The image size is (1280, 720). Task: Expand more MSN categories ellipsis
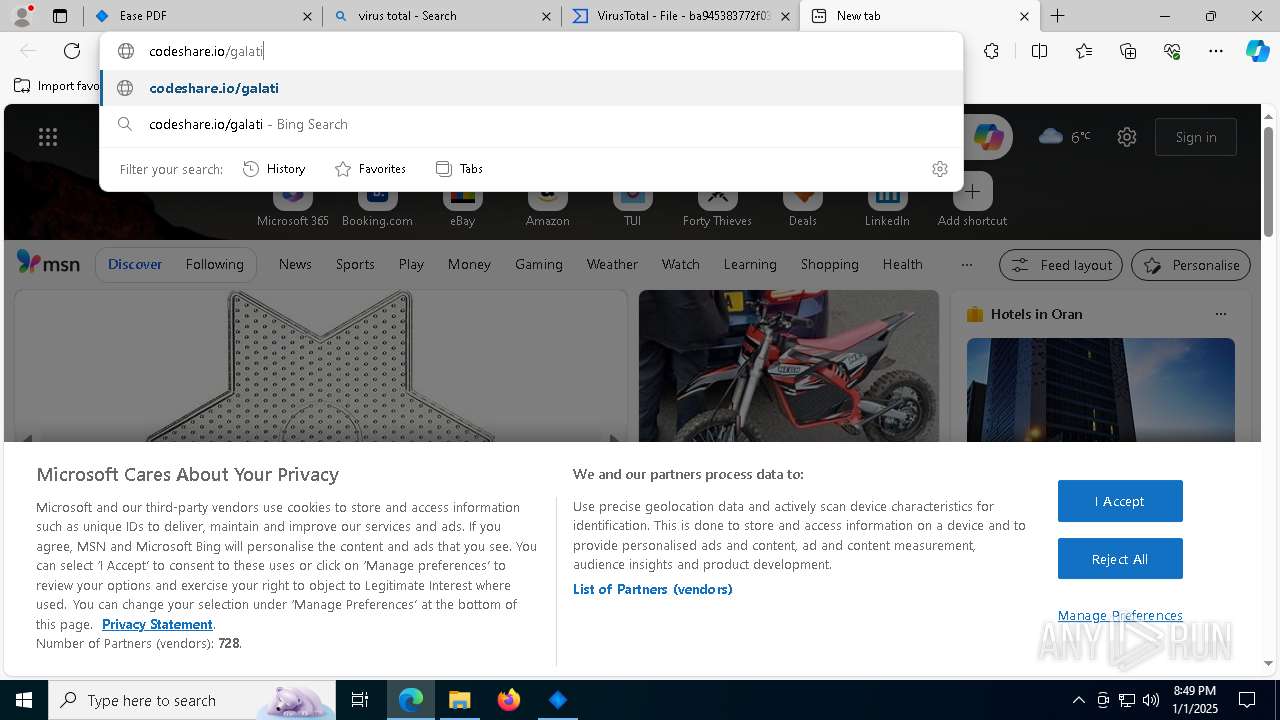point(966,265)
